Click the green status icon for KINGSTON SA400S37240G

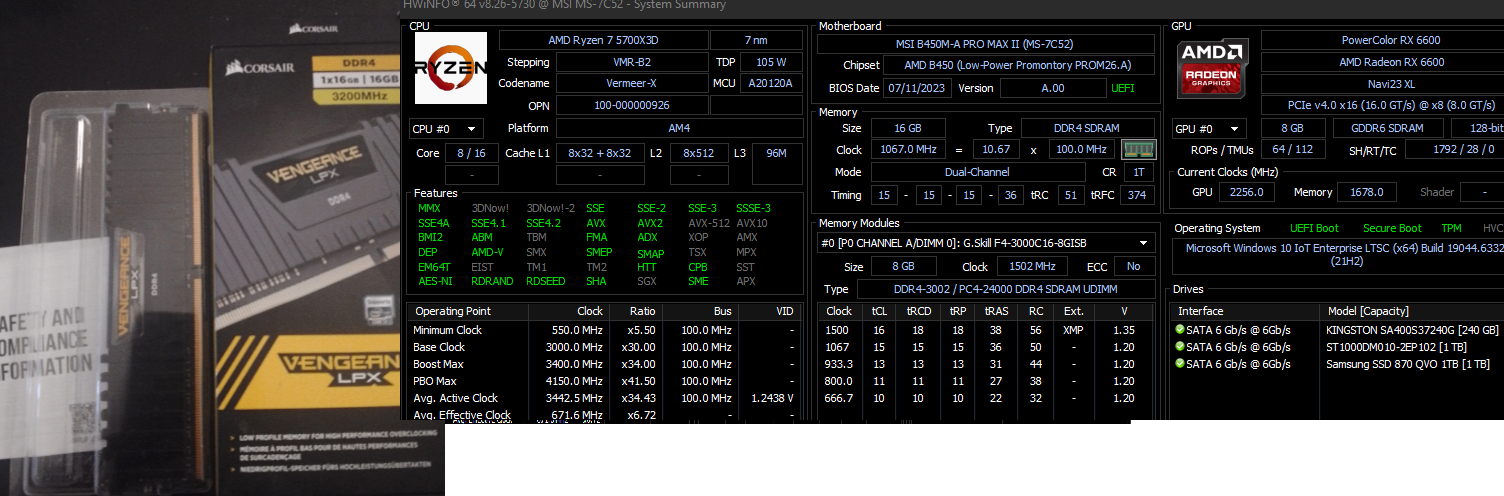(1180, 329)
